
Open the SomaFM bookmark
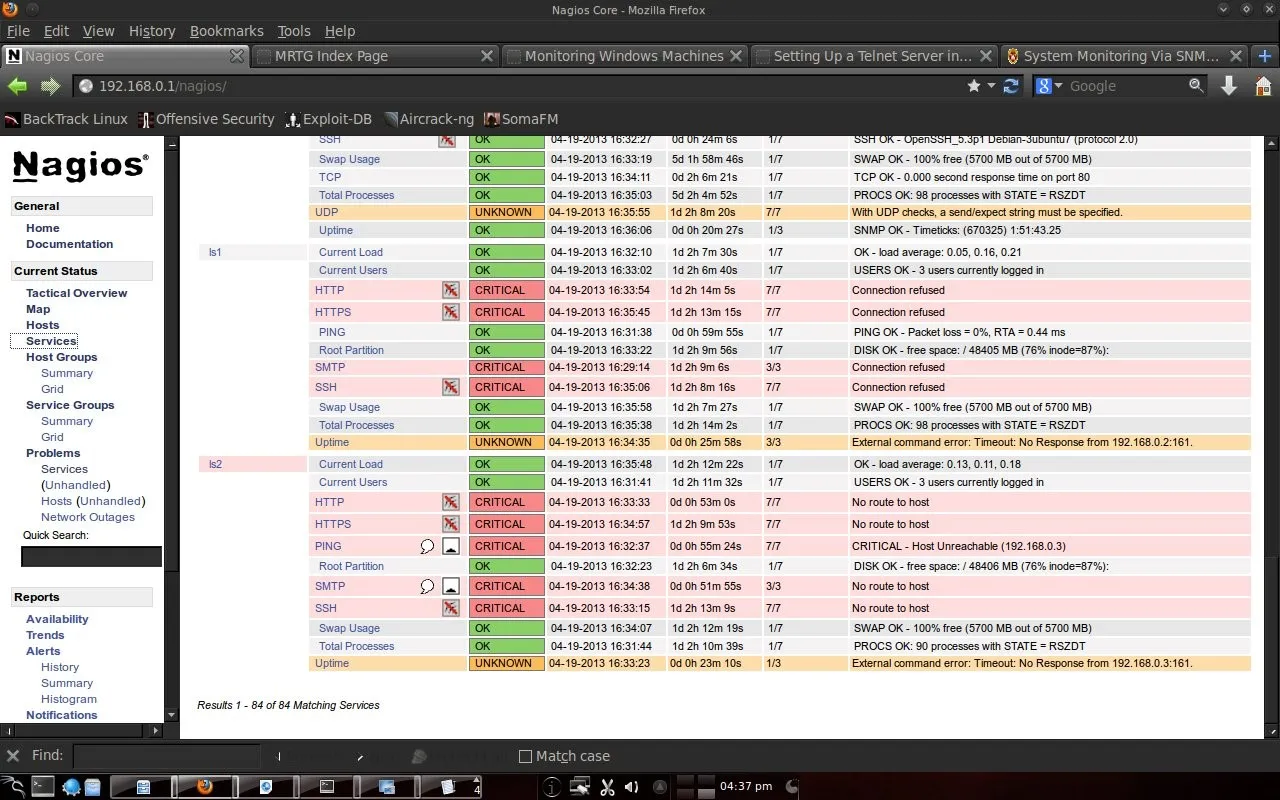pyautogui.click(x=521, y=119)
